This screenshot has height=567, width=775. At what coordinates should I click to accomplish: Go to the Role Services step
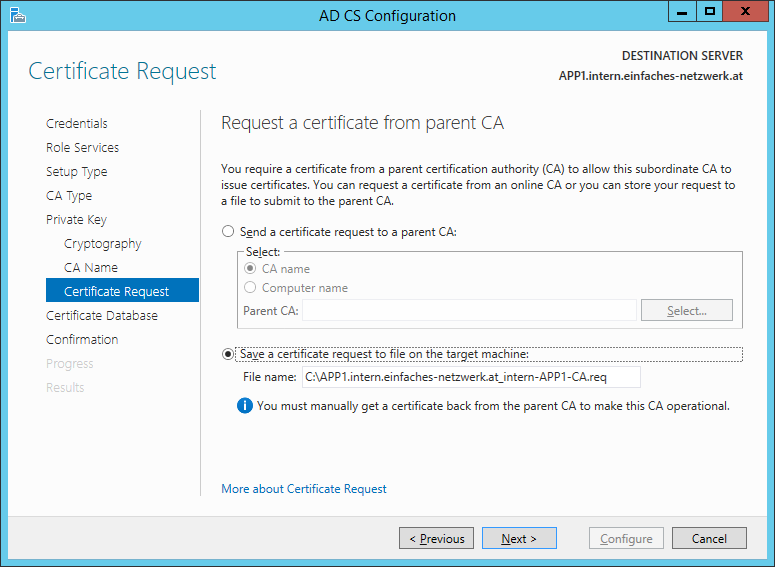(x=82, y=148)
